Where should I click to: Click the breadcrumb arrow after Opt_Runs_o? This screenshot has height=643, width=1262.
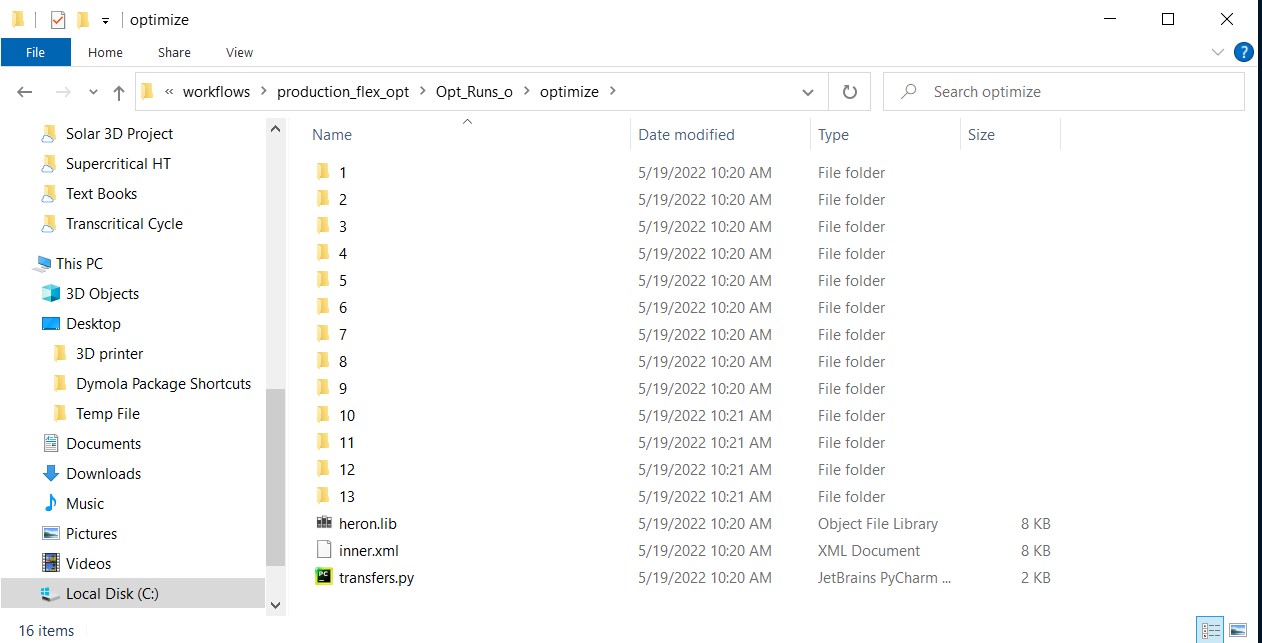point(528,91)
